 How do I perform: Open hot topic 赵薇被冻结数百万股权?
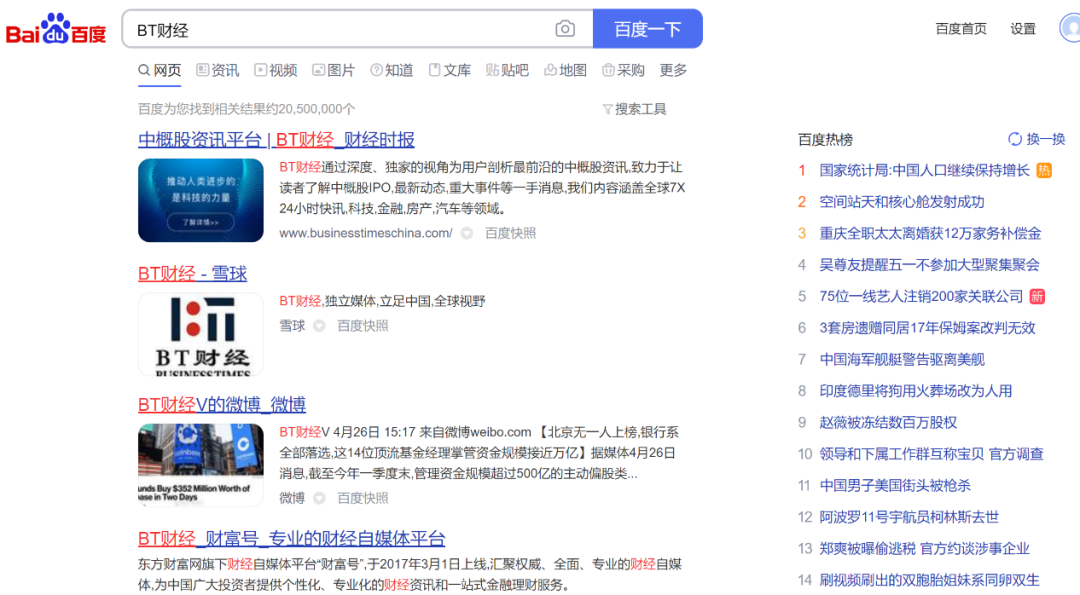(888, 424)
